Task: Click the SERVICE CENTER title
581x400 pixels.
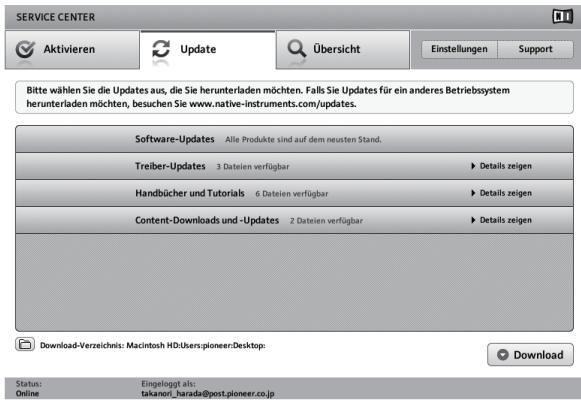Action: click(x=56, y=17)
